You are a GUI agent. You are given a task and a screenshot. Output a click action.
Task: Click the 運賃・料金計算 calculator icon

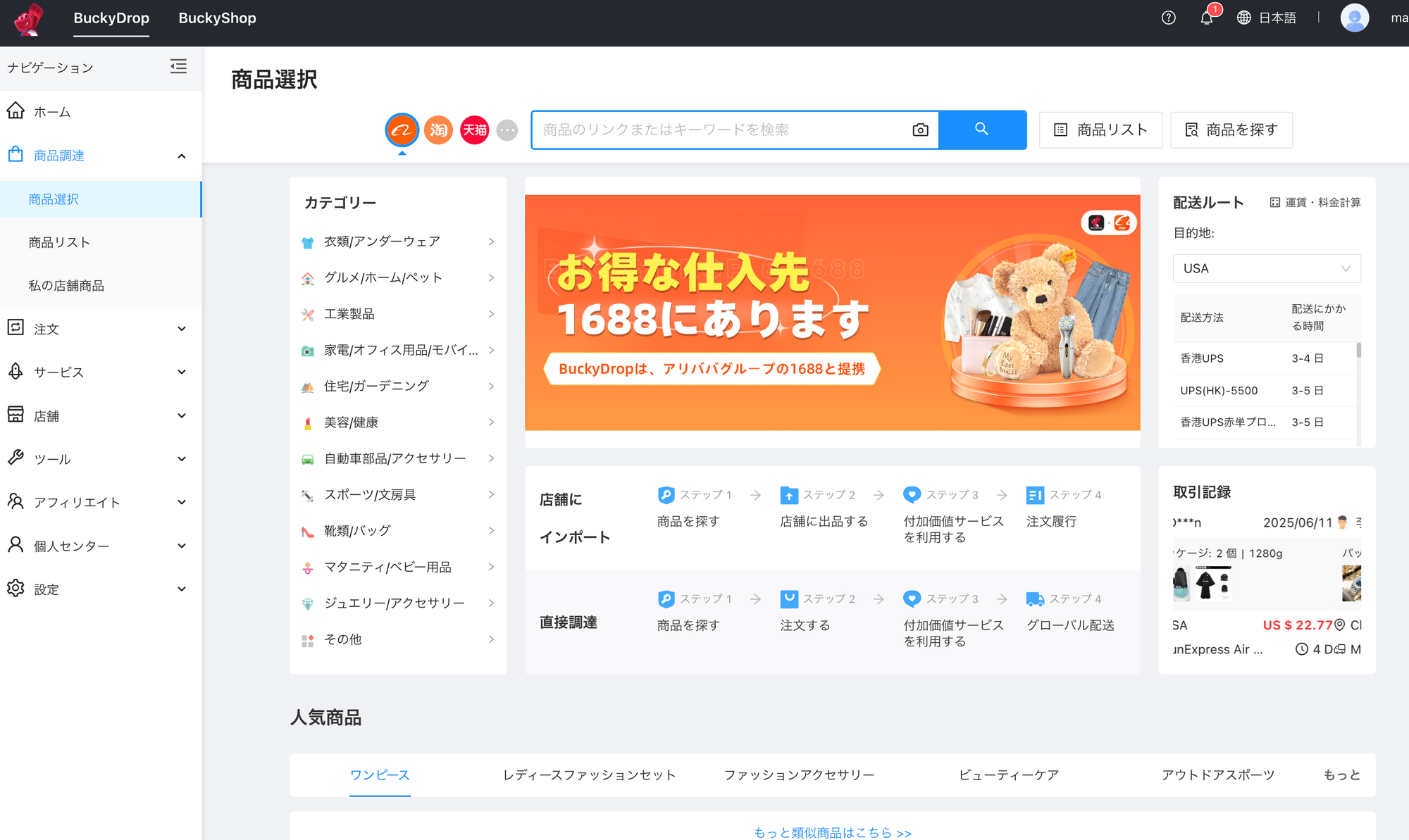pyautogui.click(x=1275, y=203)
